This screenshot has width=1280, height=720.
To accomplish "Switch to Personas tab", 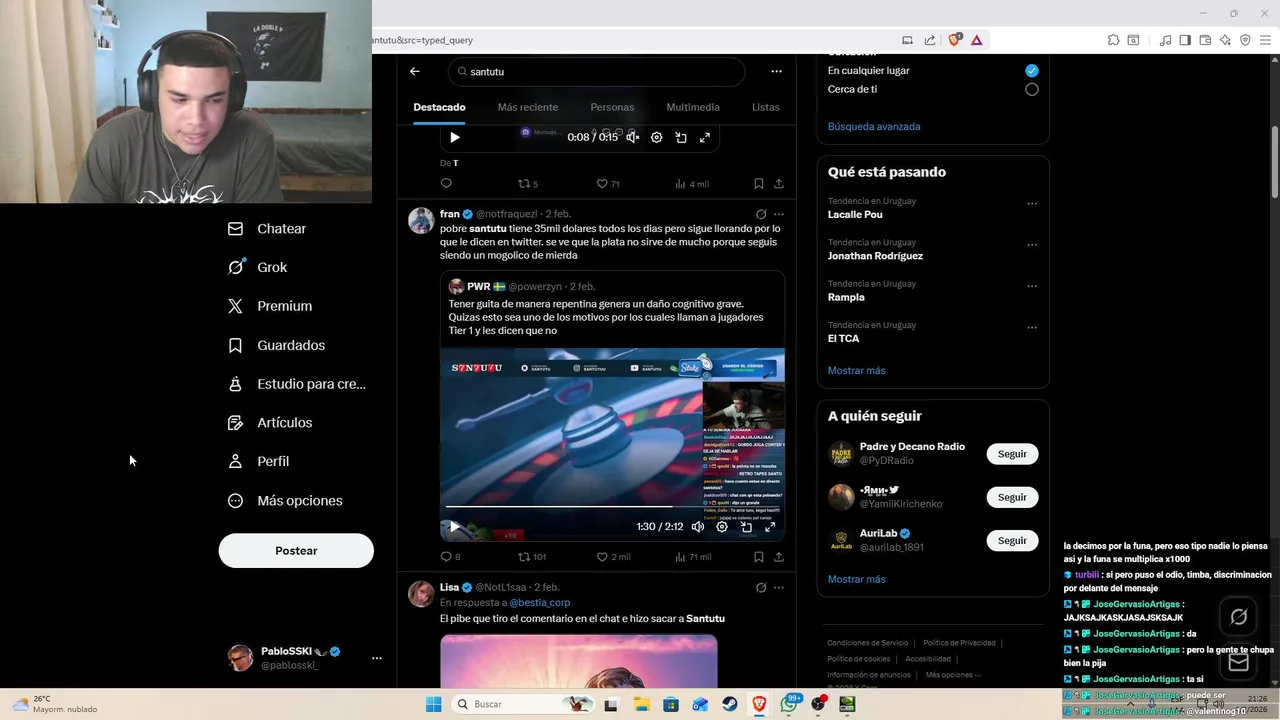I will click(612, 107).
